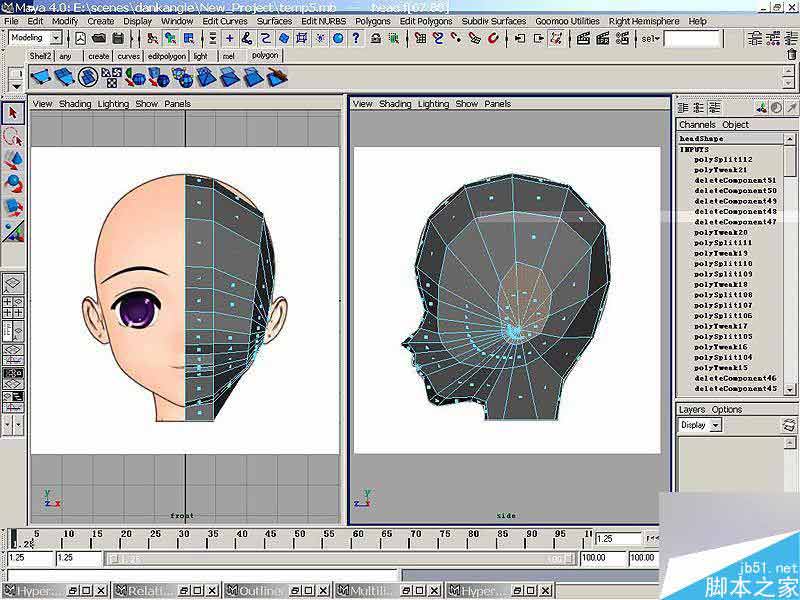Click the Render current frame clapboard icon
Screen dimensions: 800x600
pyautogui.click(x=583, y=38)
